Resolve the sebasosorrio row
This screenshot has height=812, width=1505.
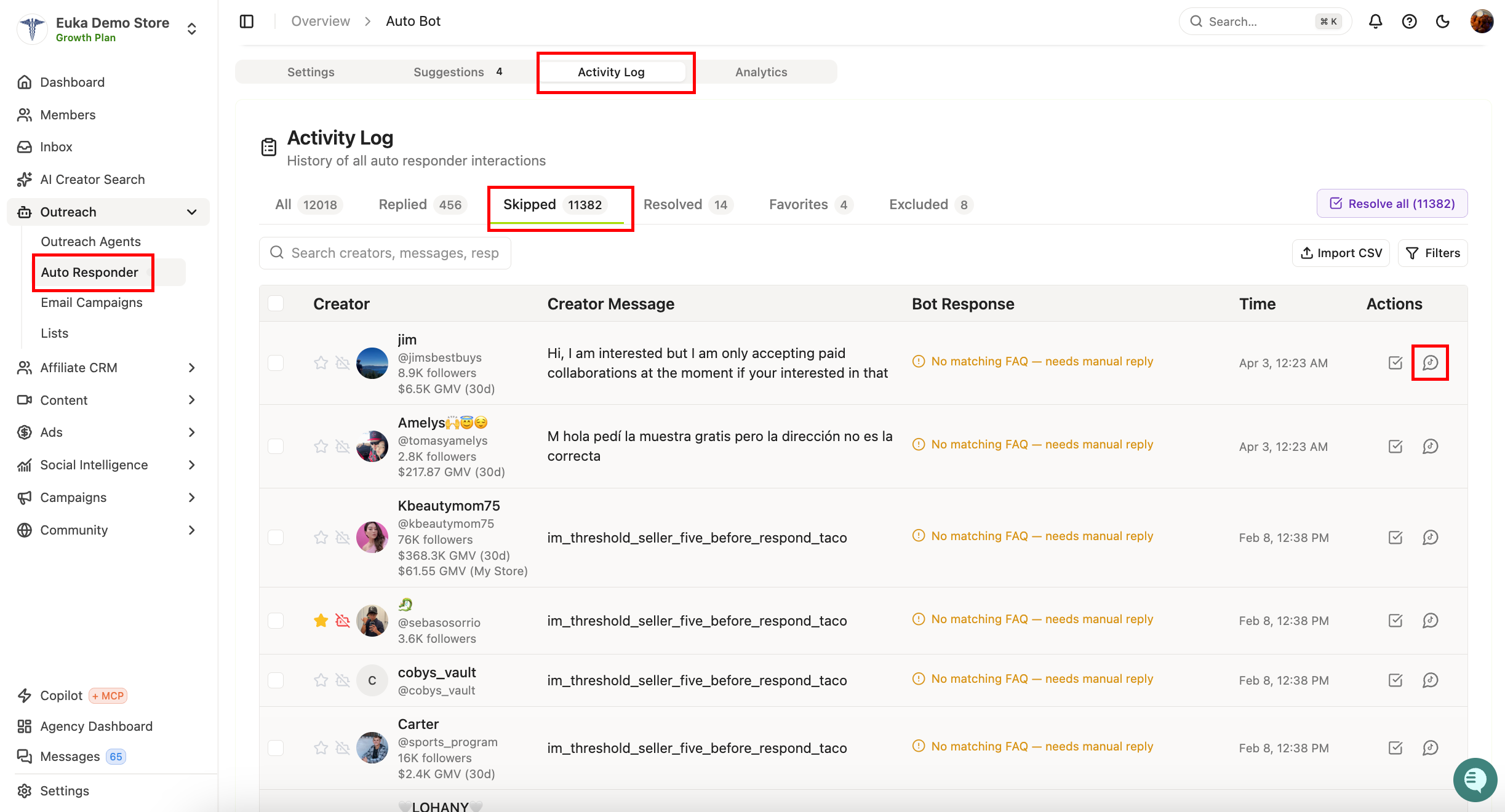1395,621
